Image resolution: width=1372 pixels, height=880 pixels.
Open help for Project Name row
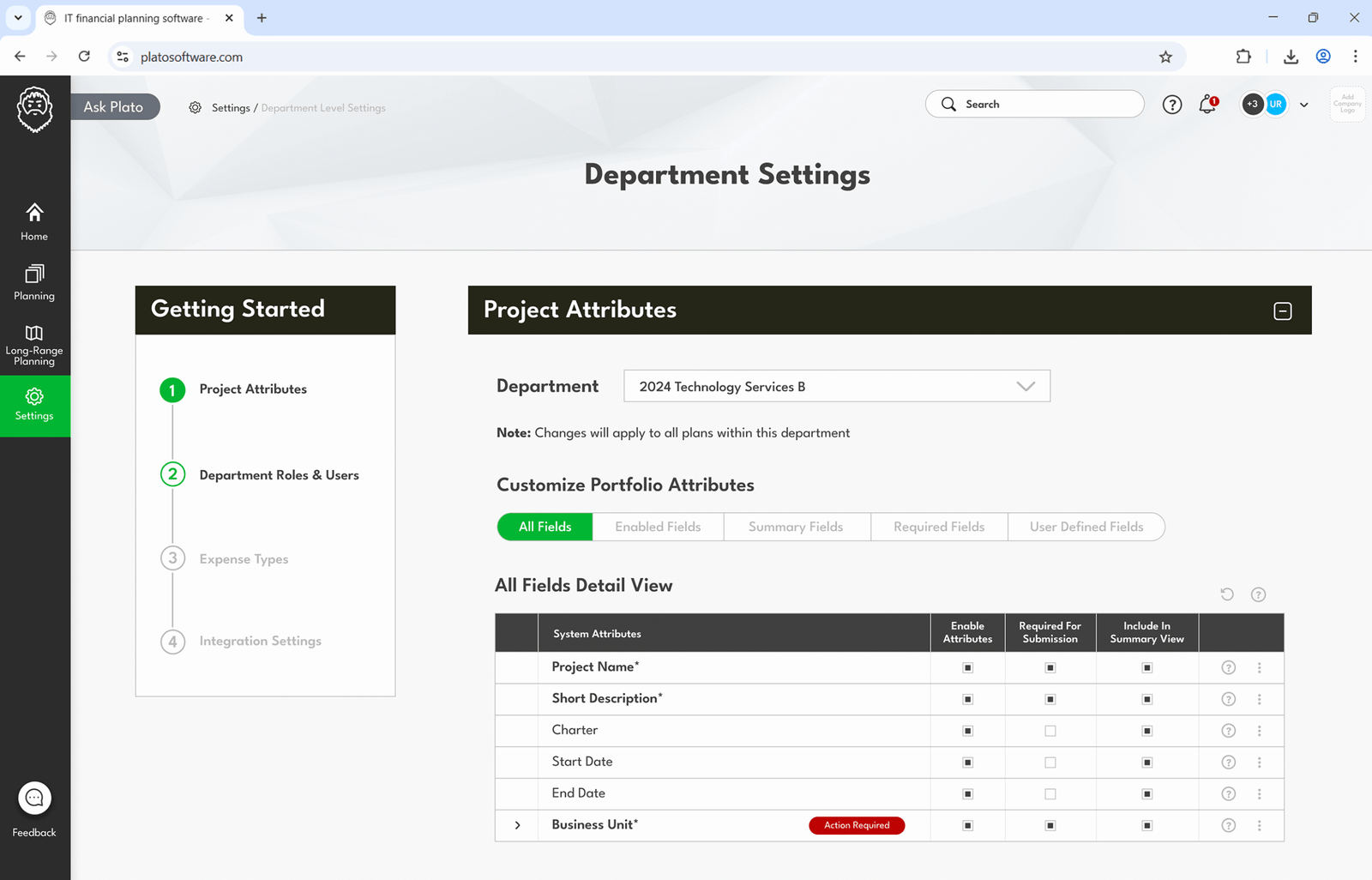1228,667
